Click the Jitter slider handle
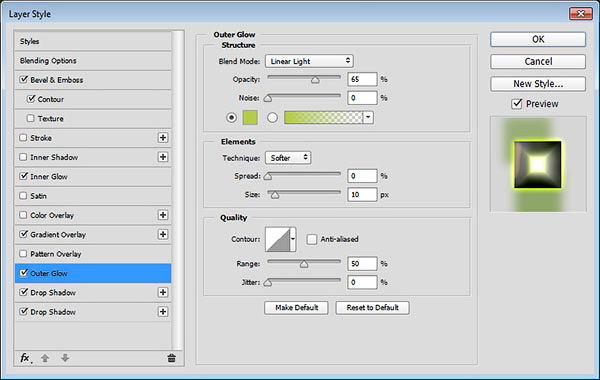Image resolution: width=600 pixels, height=380 pixels. click(x=268, y=283)
